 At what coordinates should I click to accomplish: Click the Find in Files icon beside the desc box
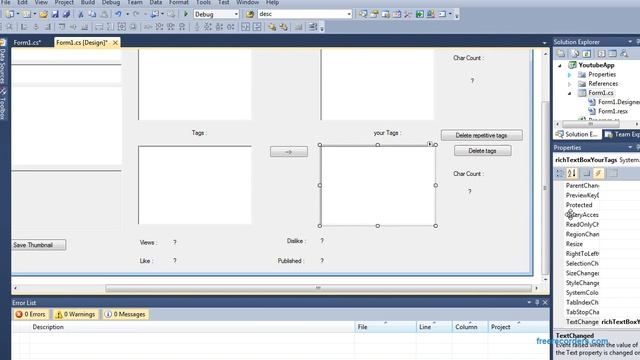(250, 14)
